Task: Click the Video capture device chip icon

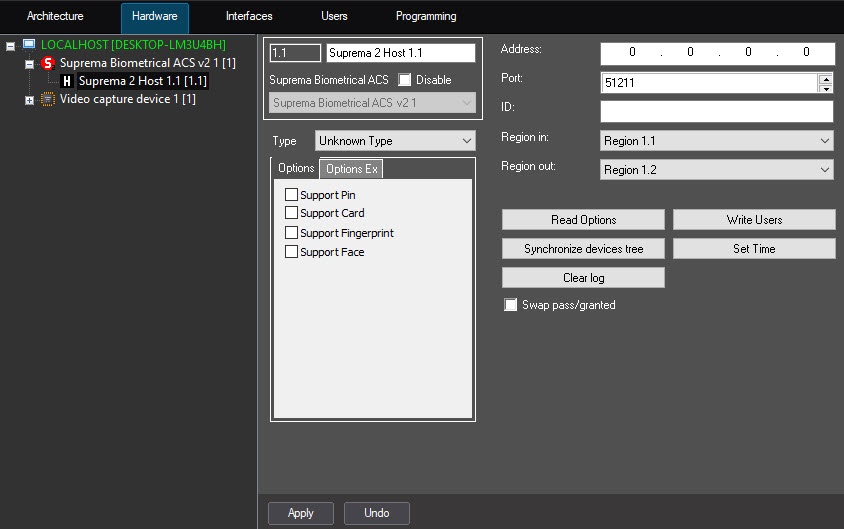Action: coord(48,99)
